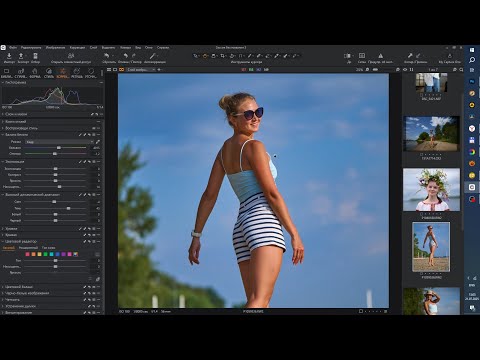The height and width of the screenshot is (360, 480).
Task: Select the pointer cursor tool
Action: click(196, 56)
